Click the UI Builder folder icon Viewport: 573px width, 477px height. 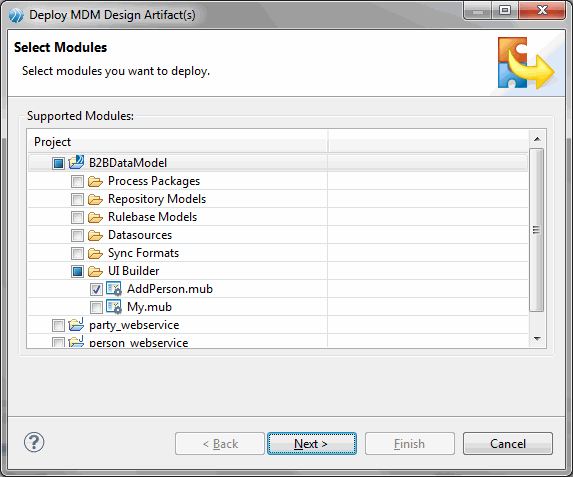click(95, 271)
